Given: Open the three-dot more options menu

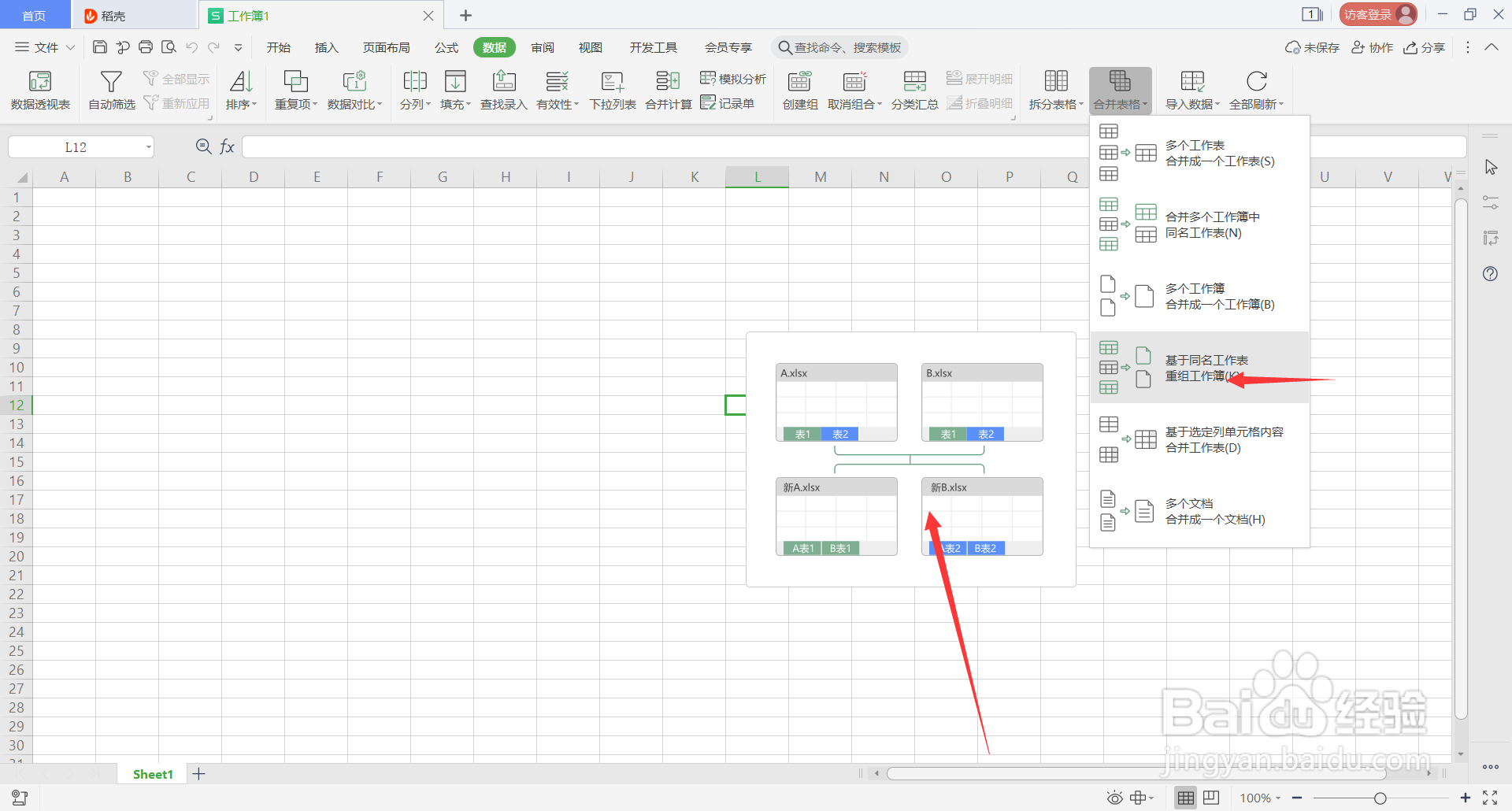Looking at the screenshot, I should 1468,47.
